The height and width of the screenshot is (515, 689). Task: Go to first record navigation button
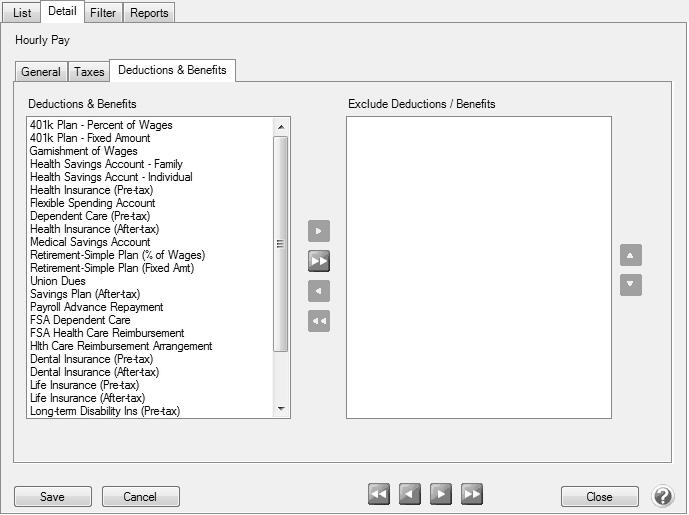[x=379, y=495]
